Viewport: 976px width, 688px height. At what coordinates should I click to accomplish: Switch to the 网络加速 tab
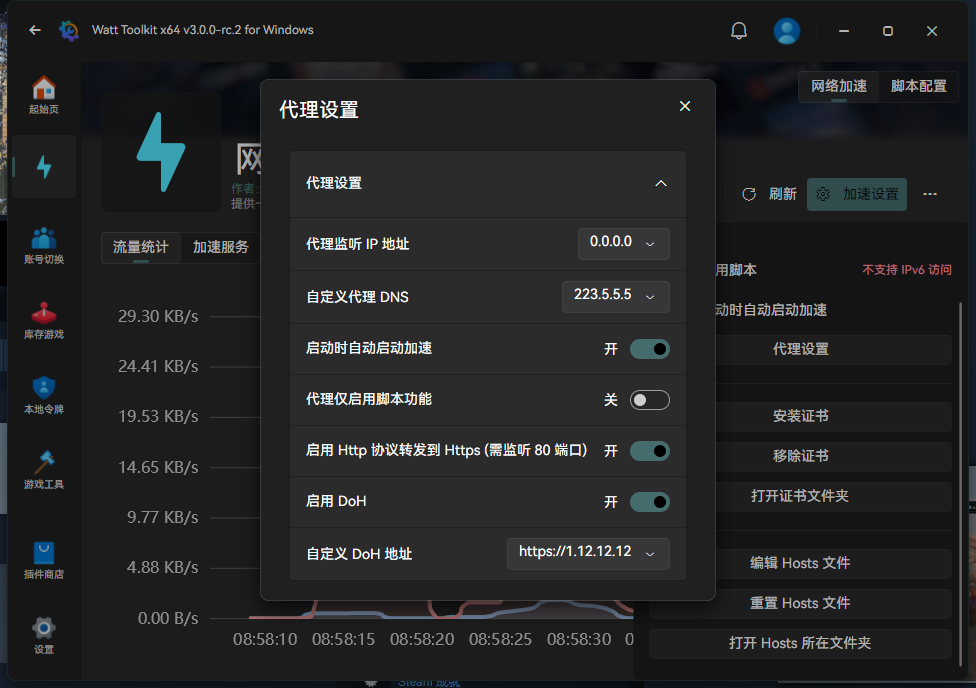coord(838,87)
